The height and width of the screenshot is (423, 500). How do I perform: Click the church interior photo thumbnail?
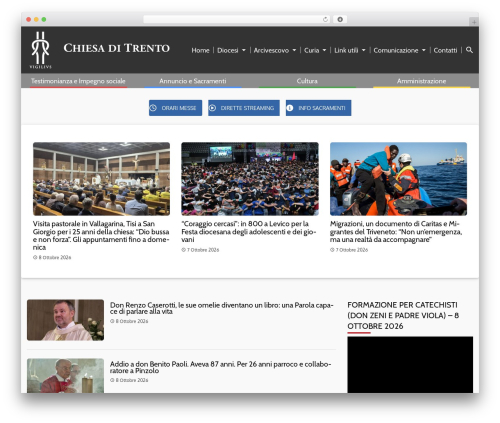101,179
